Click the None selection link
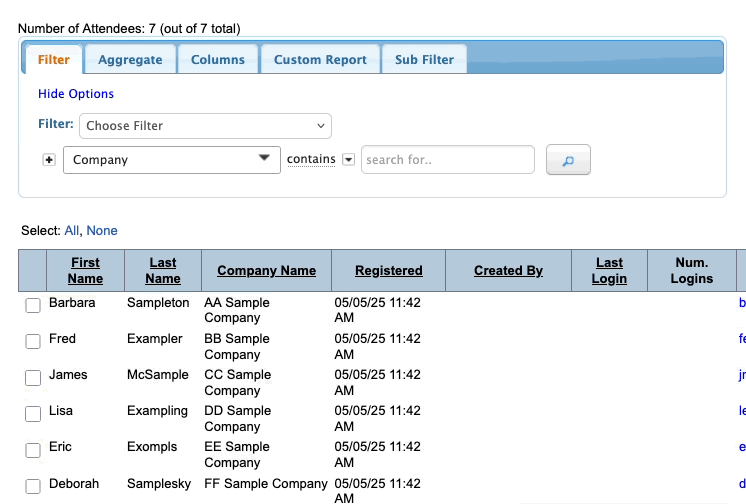Screen dimensions: 746x504 [x=102, y=231]
